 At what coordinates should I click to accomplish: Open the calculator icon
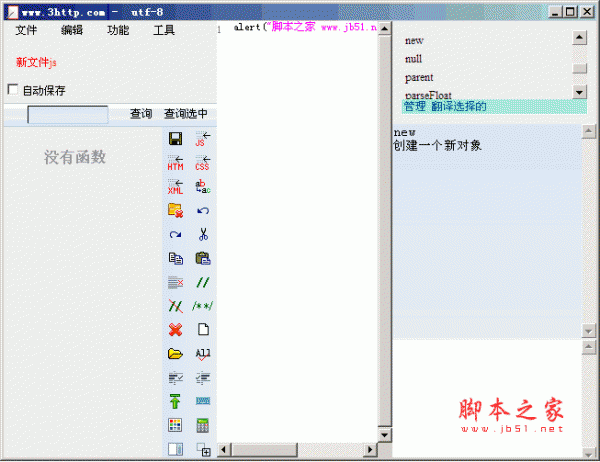(x=202, y=425)
